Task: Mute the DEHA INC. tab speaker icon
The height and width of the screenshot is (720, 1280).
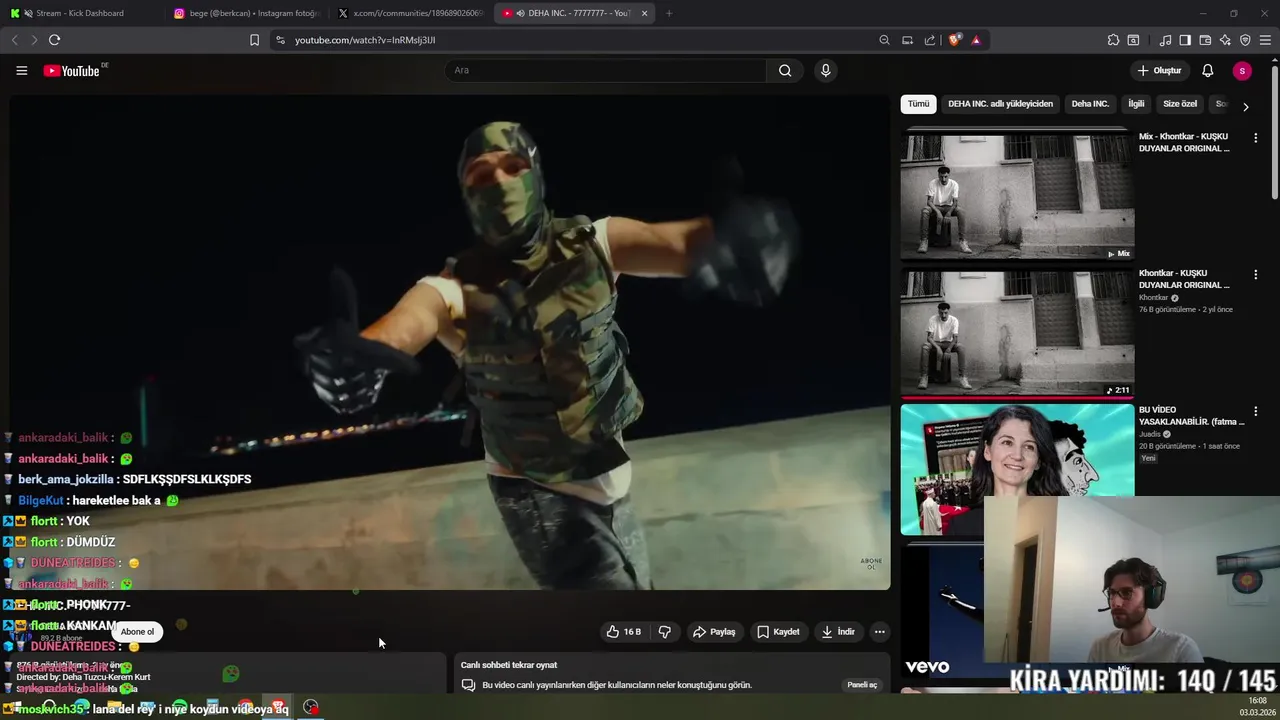Action: 521,13
